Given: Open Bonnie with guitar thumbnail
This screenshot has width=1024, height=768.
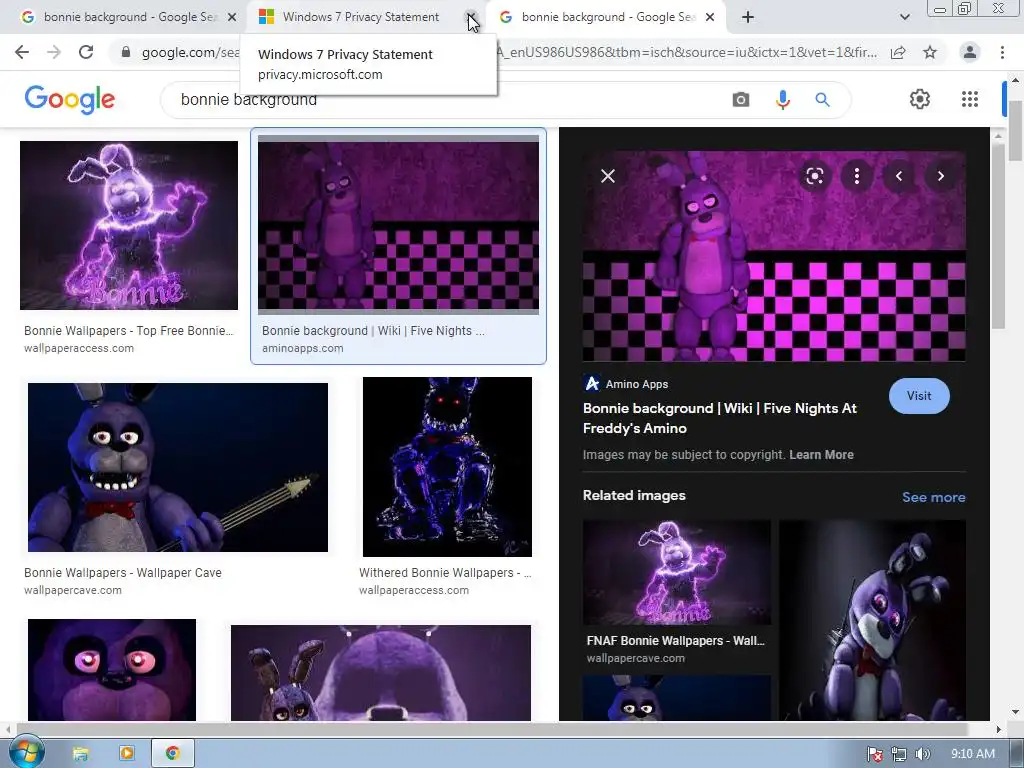Looking at the screenshot, I should [178, 468].
